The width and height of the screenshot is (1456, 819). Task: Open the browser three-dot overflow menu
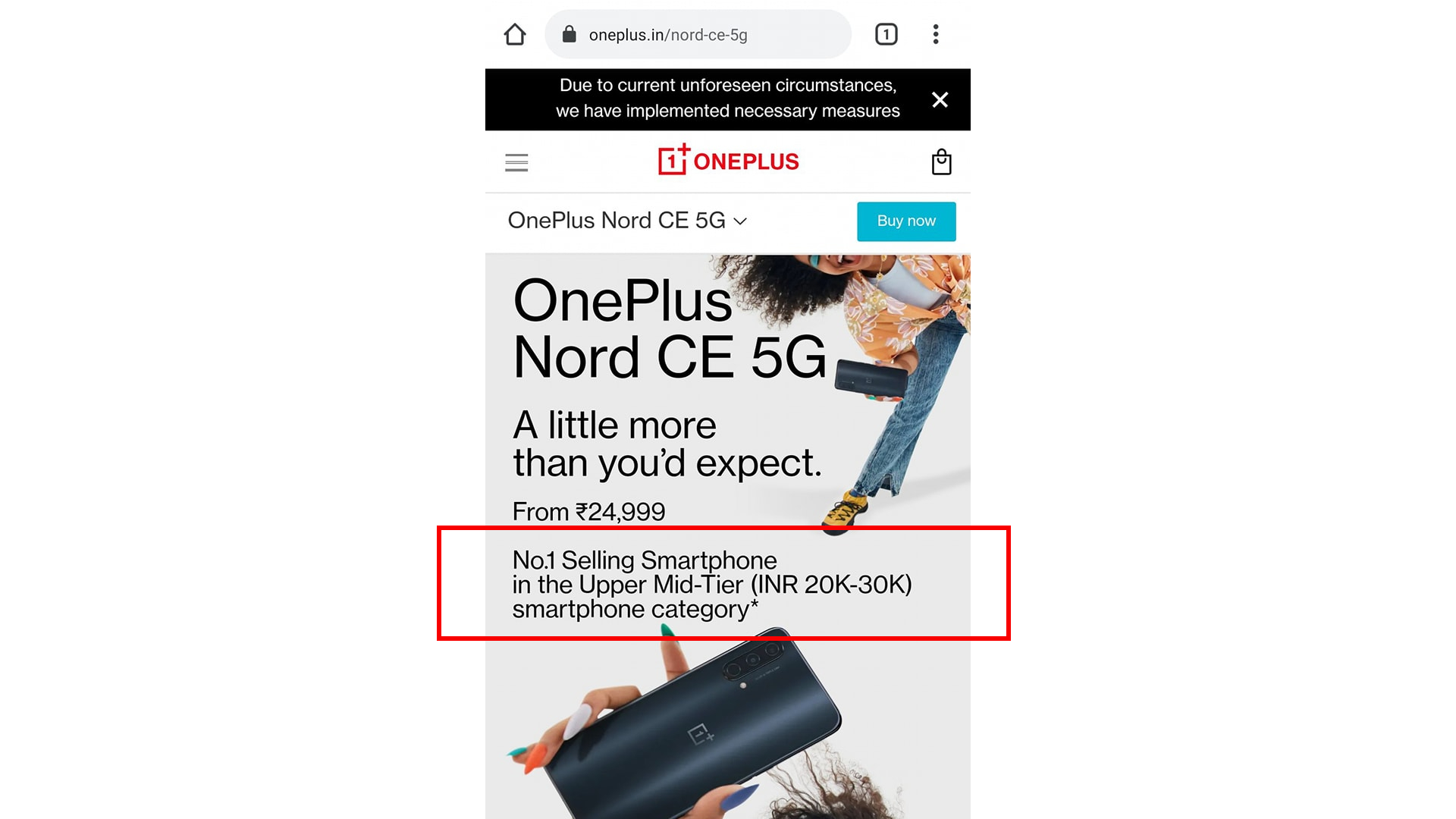936,34
